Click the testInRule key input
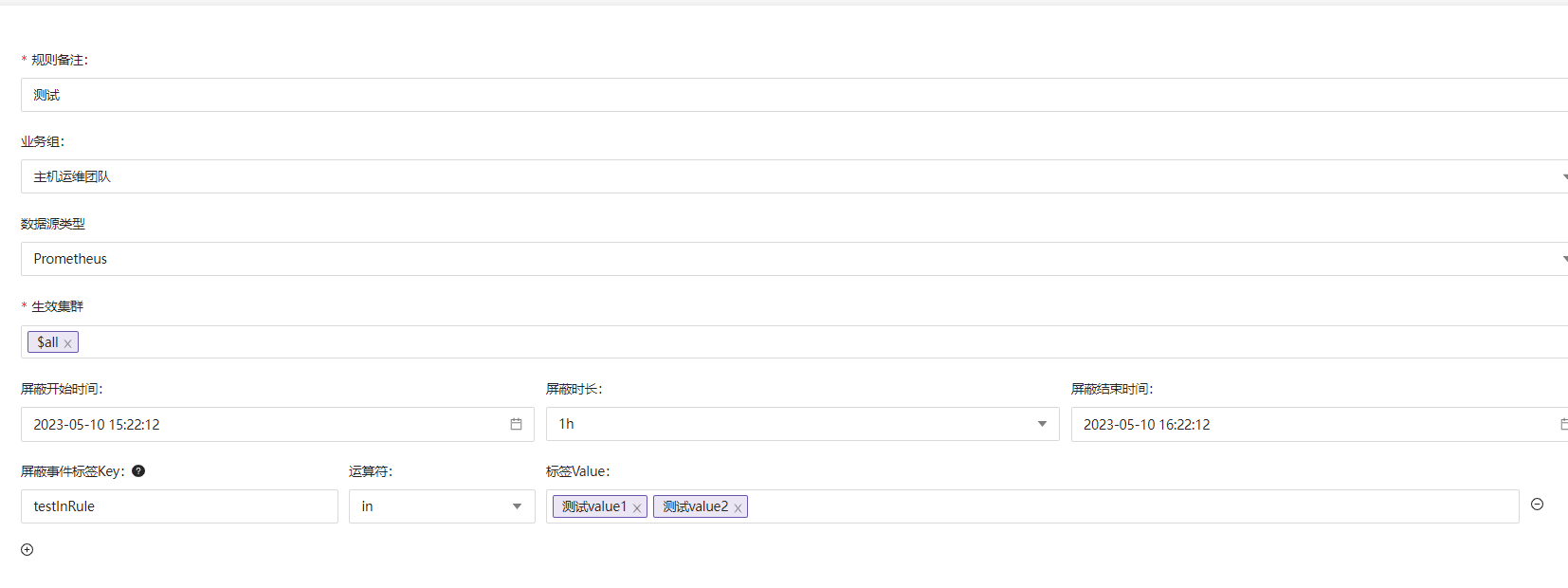 [x=179, y=506]
